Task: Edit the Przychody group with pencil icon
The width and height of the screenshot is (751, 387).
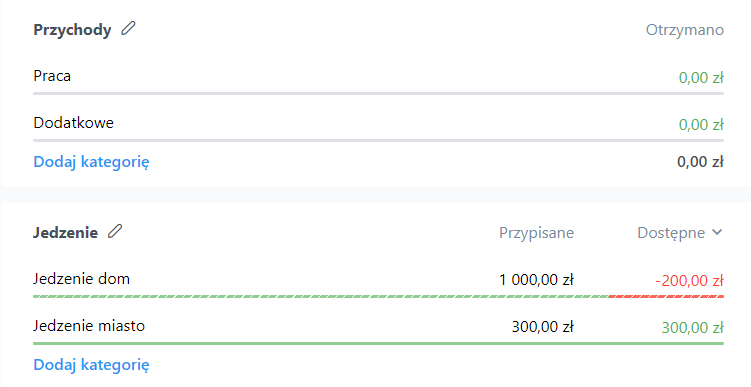Action: click(x=128, y=29)
